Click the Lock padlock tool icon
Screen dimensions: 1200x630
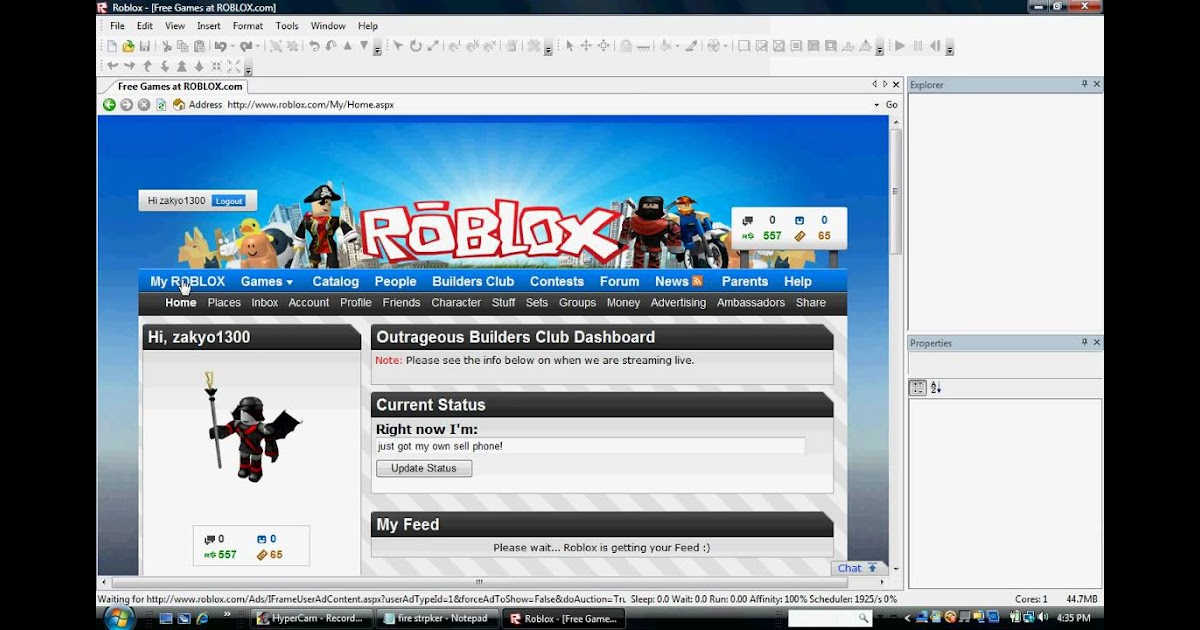pos(625,46)
